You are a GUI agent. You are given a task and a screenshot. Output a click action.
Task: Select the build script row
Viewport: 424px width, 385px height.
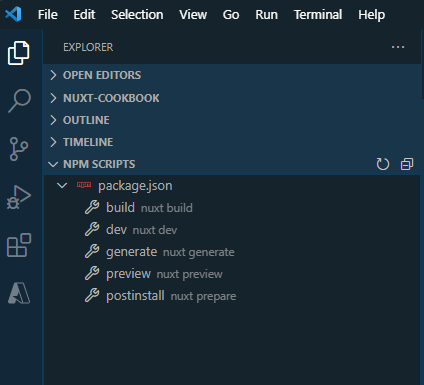pyautogui.click(x=232, y=207)
